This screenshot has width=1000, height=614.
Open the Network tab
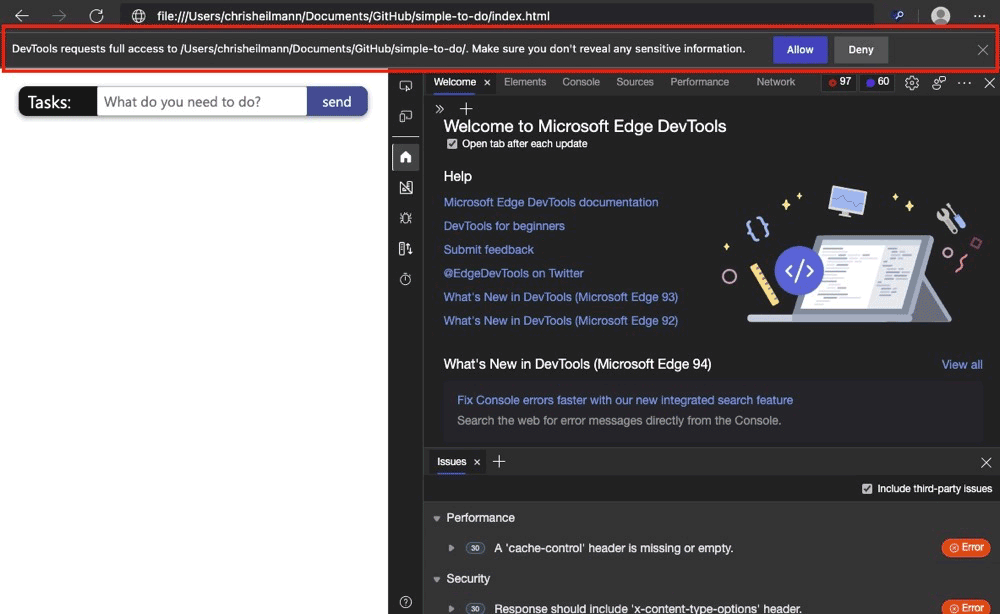click(x=775, y=82)
